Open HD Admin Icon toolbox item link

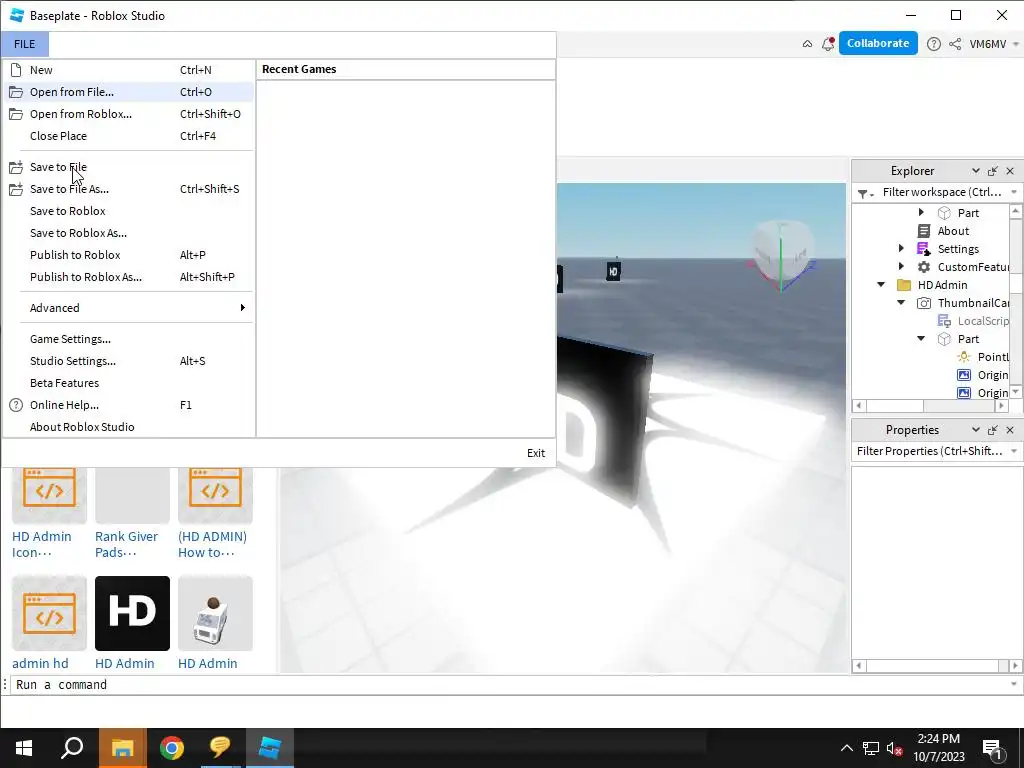[x=42, y=544]
